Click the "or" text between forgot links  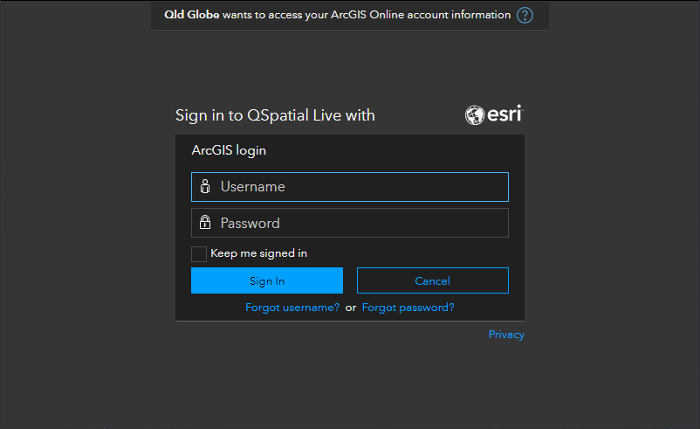coord(351,308)
